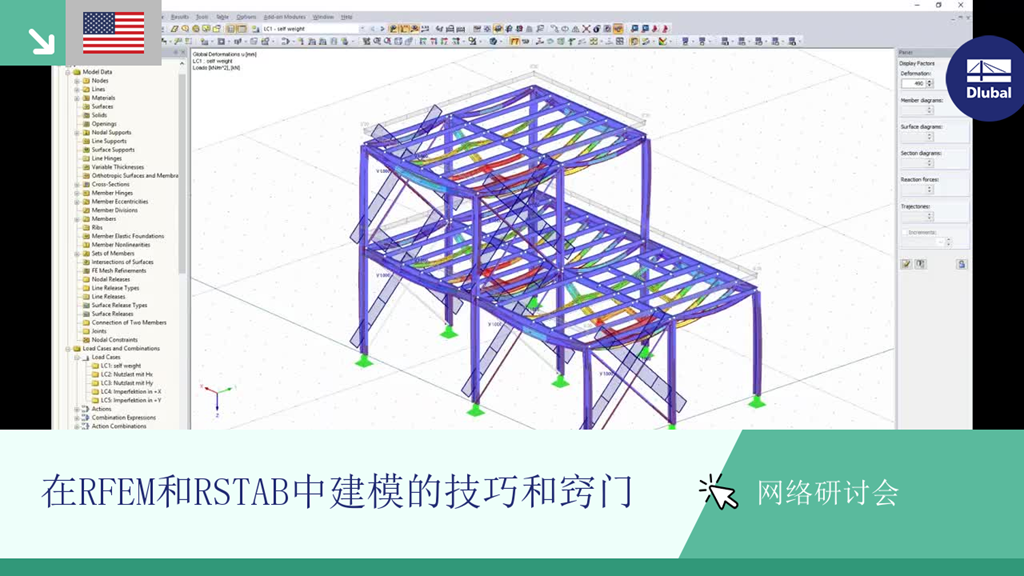Expand the Materials tree node
This screenshot has width=1024, height=576.
(x=77, y=98)
